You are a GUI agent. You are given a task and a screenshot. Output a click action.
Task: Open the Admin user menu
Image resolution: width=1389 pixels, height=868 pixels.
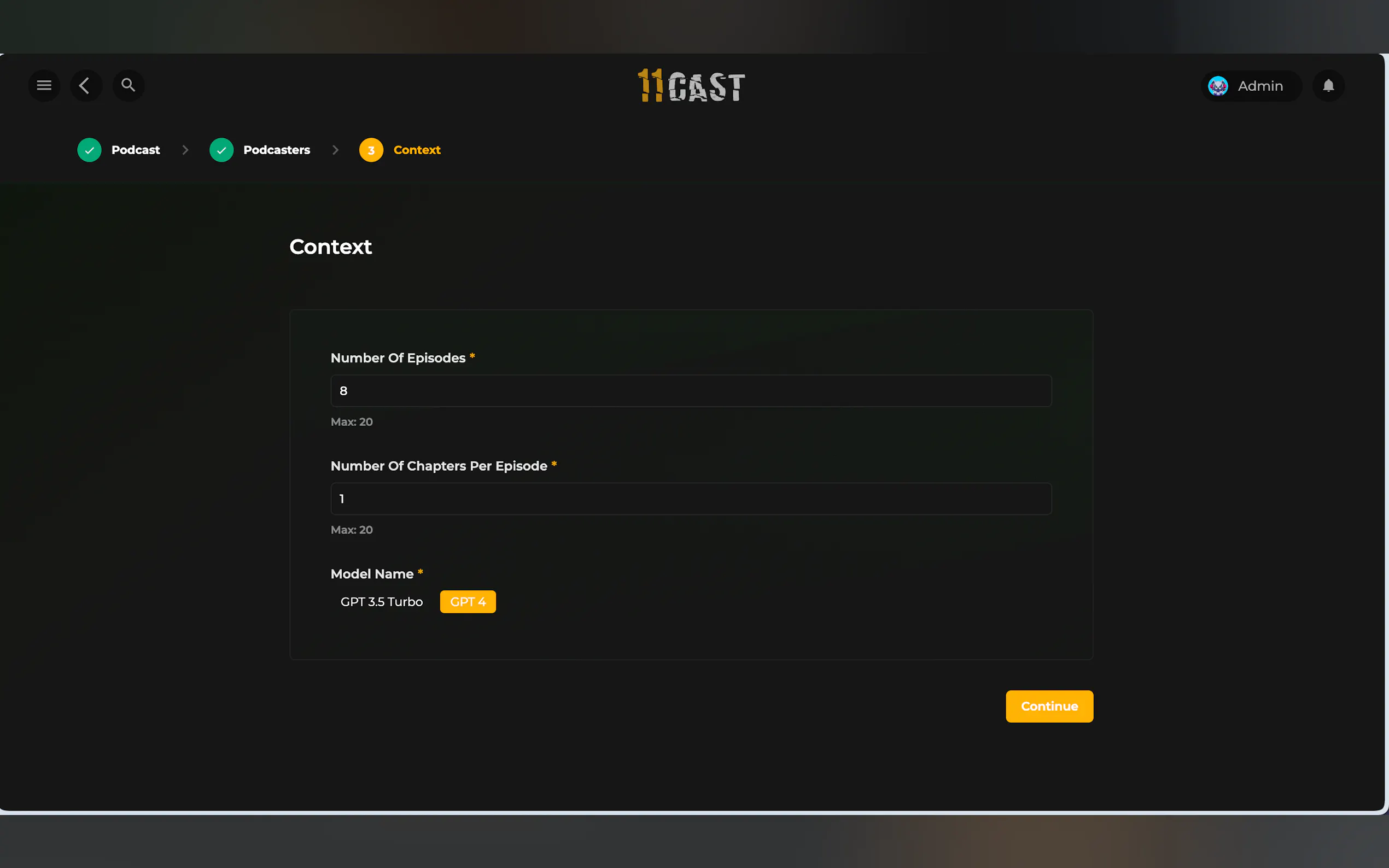pos(1260,86)
